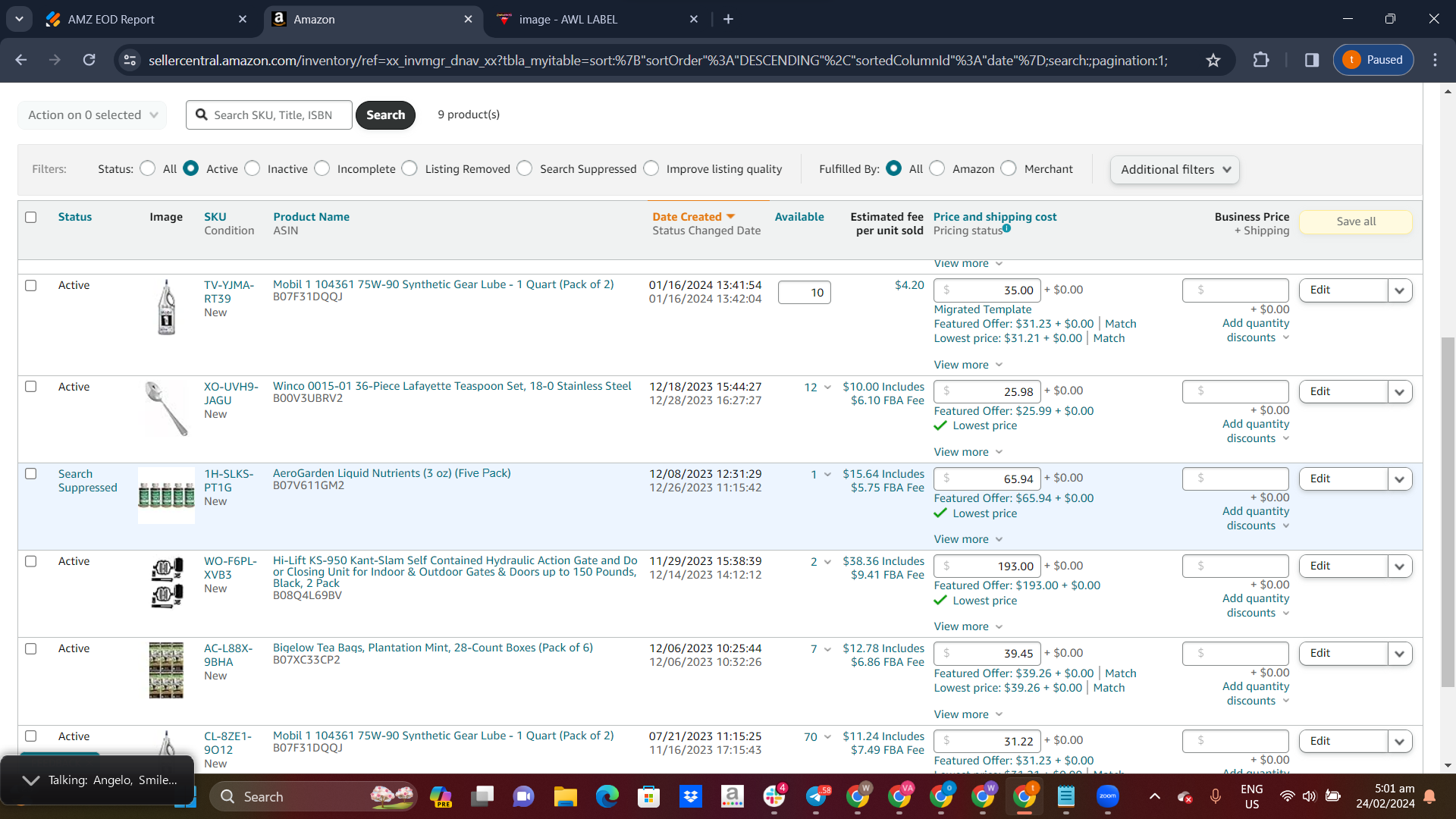The width and height of the screenshot is (1456, 819).
Task: Open Copilot preview from the taskbar
Action: (x=441, y=796)
